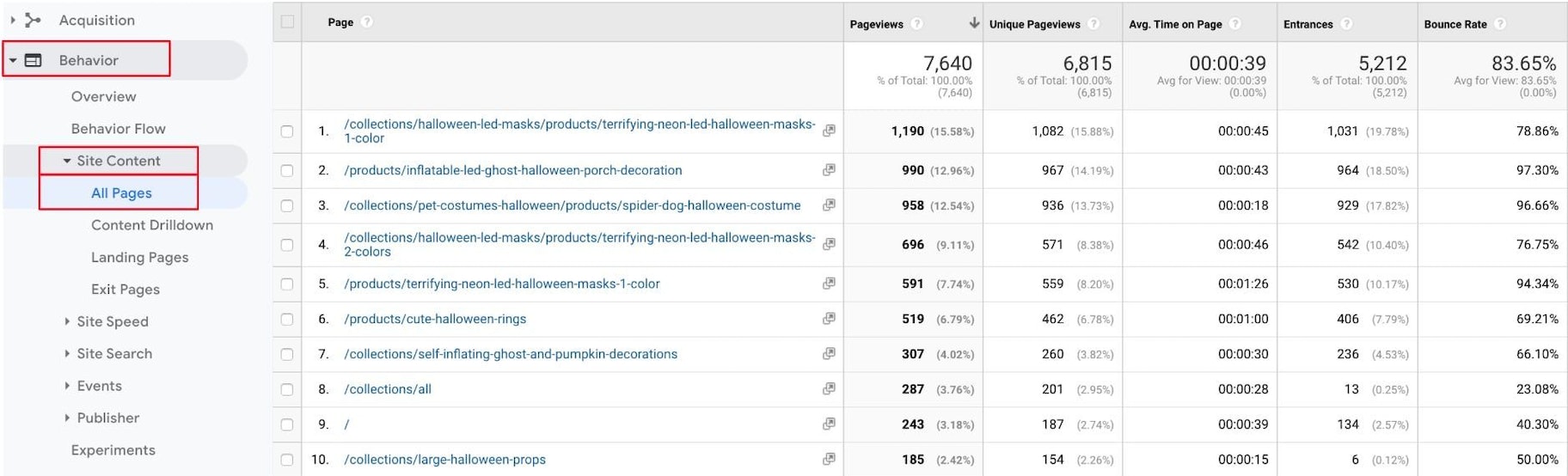The image size is (1568, 476).
Task: Check the select-all checkbox in table header
Action: (287, 22)
